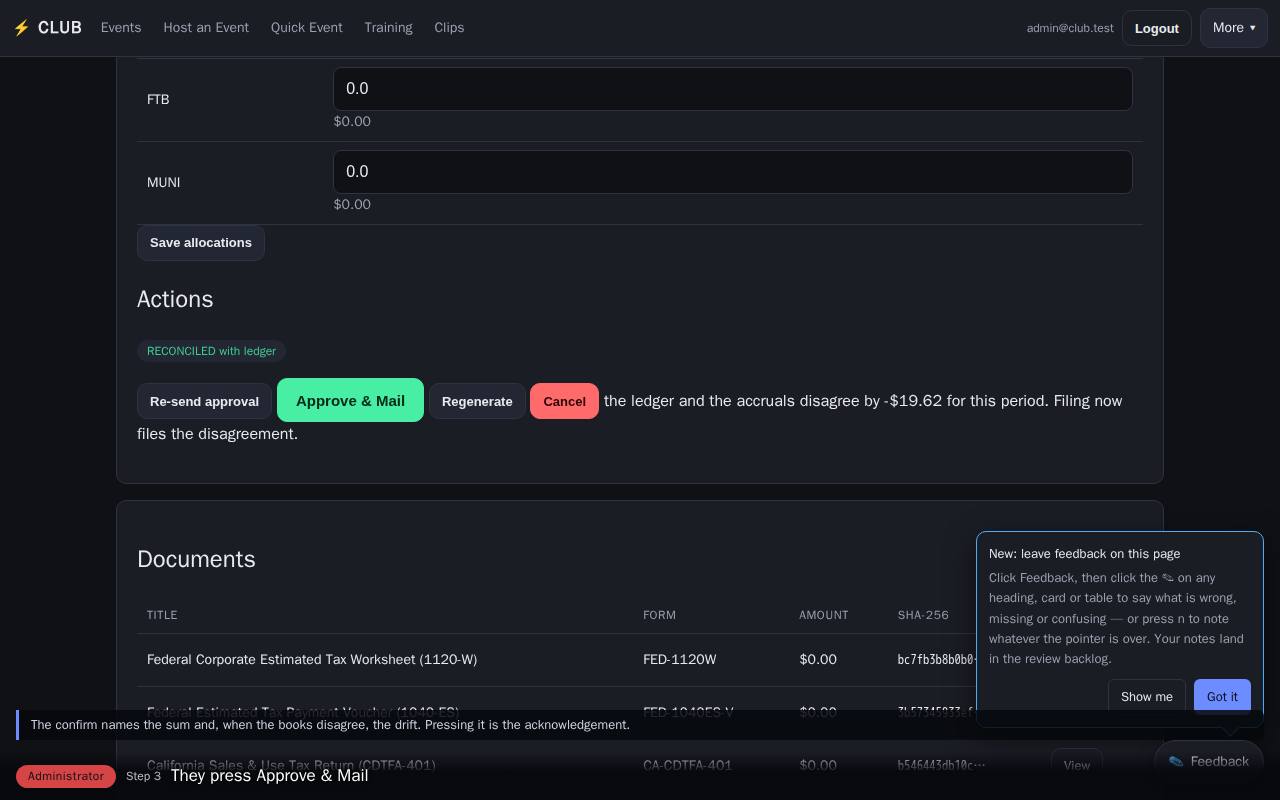
Task: Open the Feedback widget
Action: [1209, 762]
